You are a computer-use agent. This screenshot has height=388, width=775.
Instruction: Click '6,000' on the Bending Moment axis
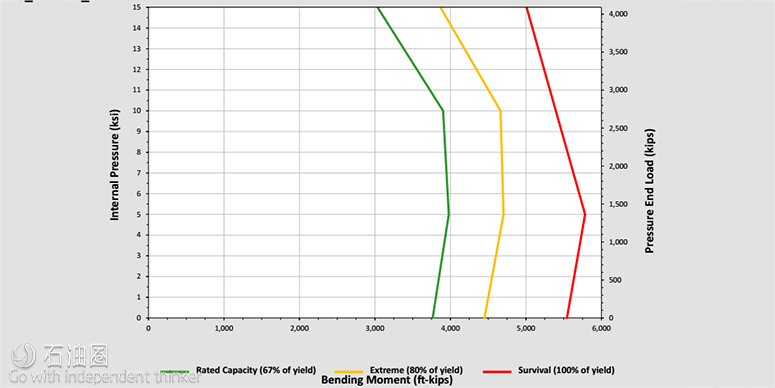(x=601, y=328)
